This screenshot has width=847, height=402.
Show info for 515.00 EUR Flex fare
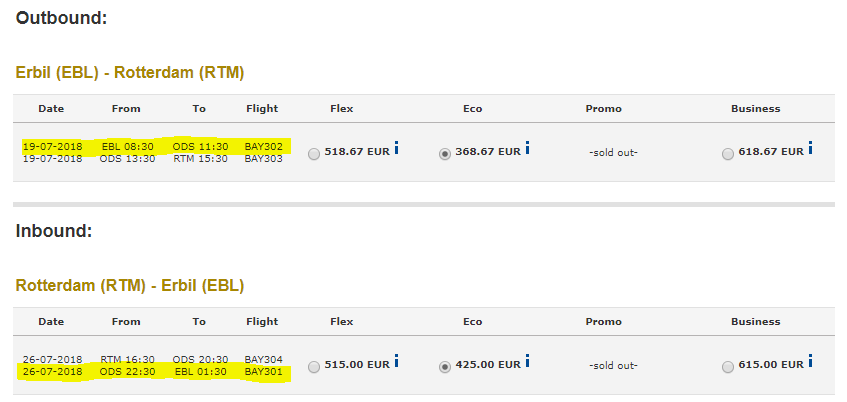point(396,361)
